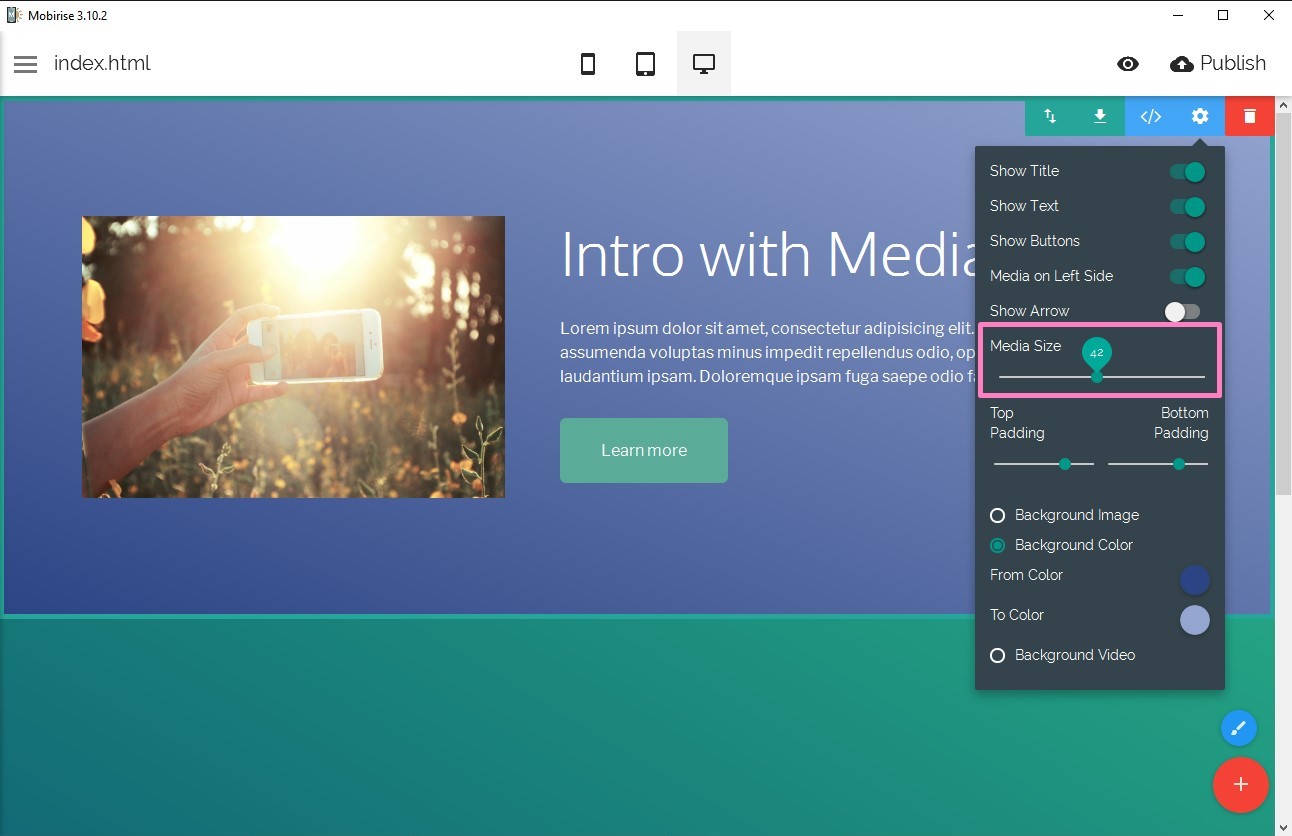This screenshot has height=836, width=1292.
Task: Open the hamburger main menu
Action: [x=26, y=64]
